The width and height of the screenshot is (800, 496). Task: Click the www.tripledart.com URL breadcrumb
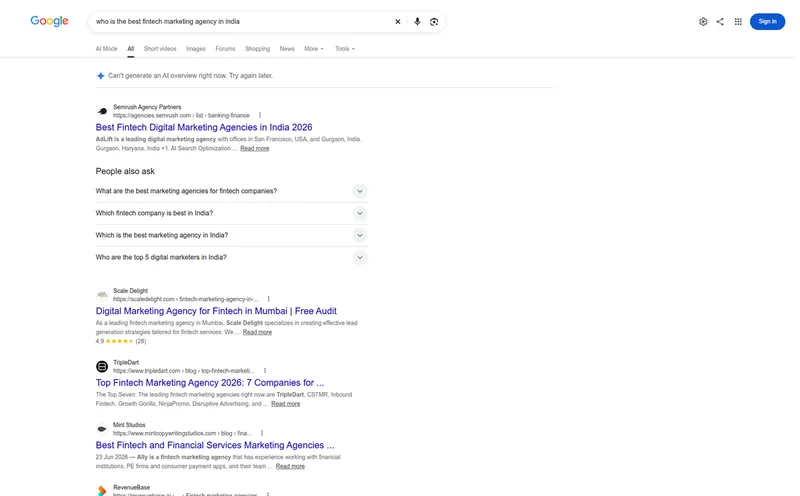click(184, 370)
